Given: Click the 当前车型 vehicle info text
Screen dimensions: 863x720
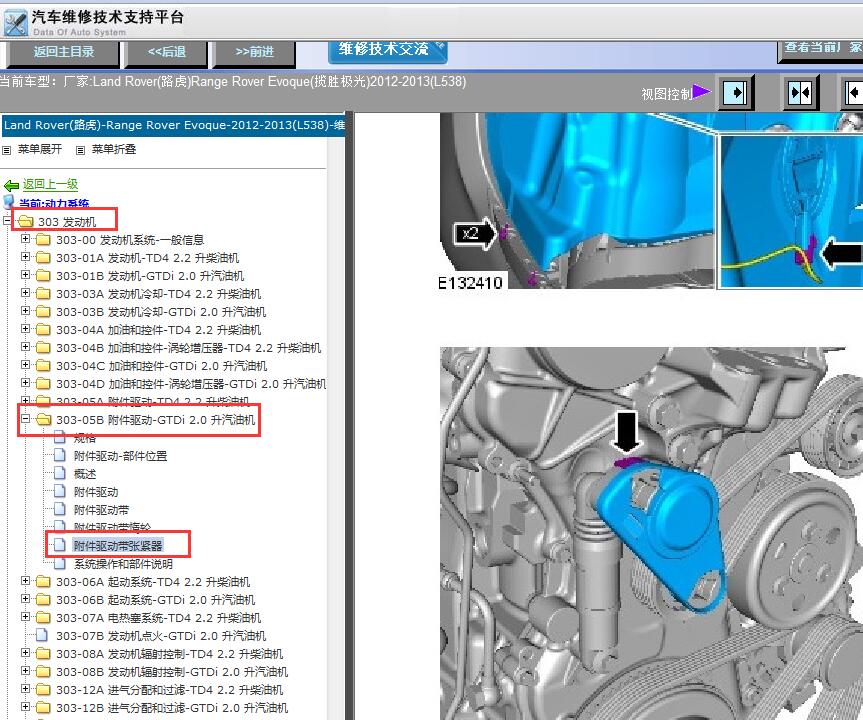Looking at the screenshot, I should point(233,82).
